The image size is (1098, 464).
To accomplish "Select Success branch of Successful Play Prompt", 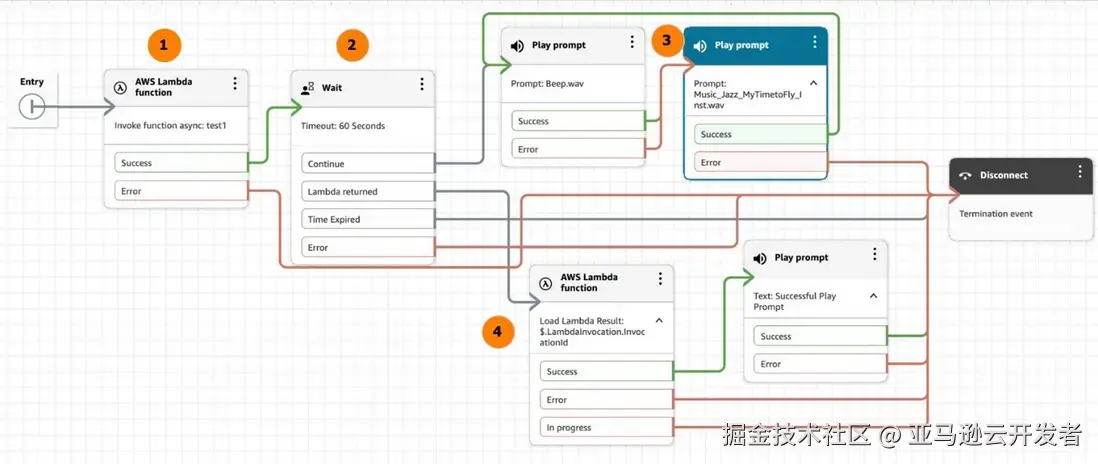I will pyautogui.click(x=821, y=337).
